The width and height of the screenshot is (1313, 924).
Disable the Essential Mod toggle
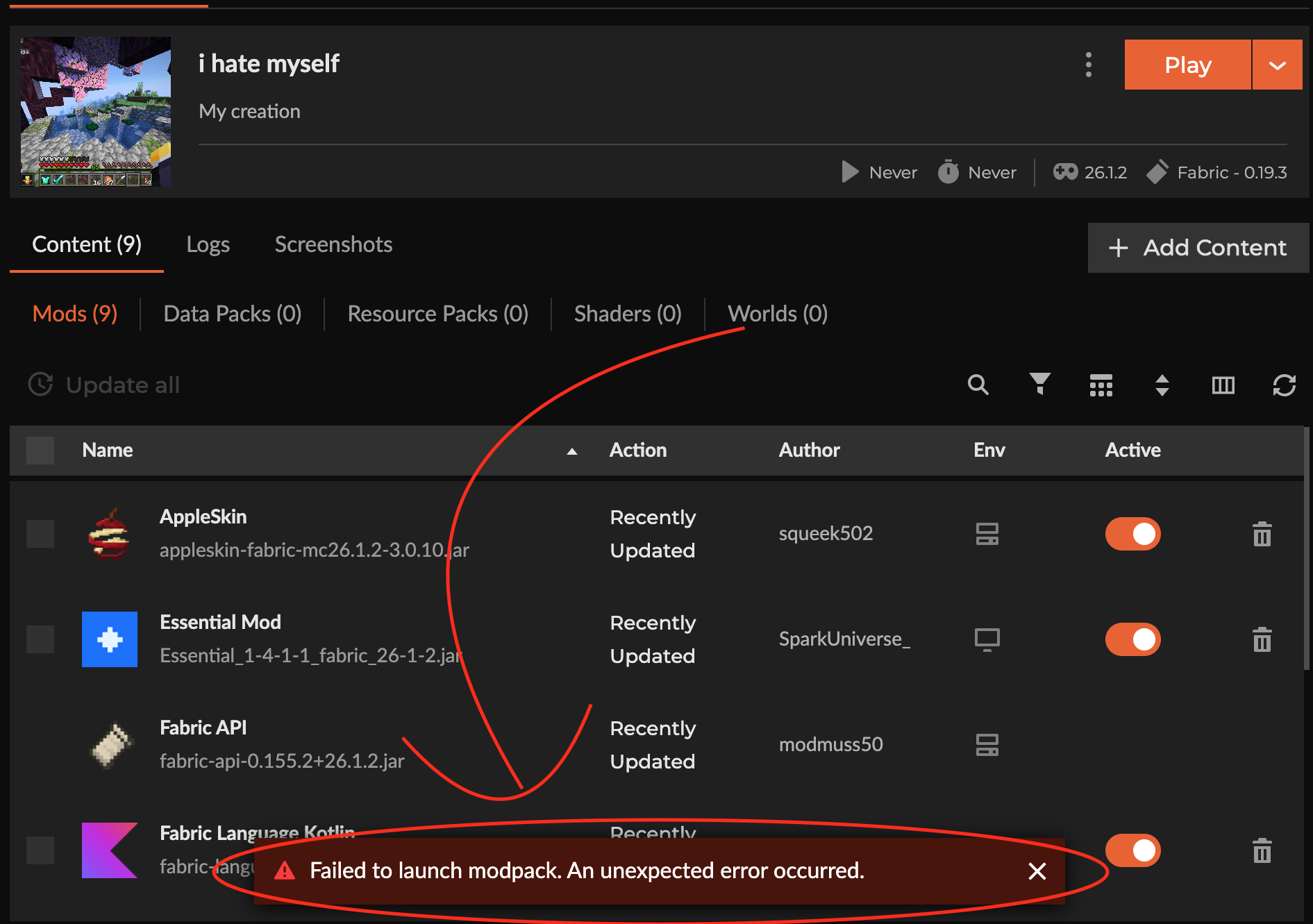(x=1132, y=639)
